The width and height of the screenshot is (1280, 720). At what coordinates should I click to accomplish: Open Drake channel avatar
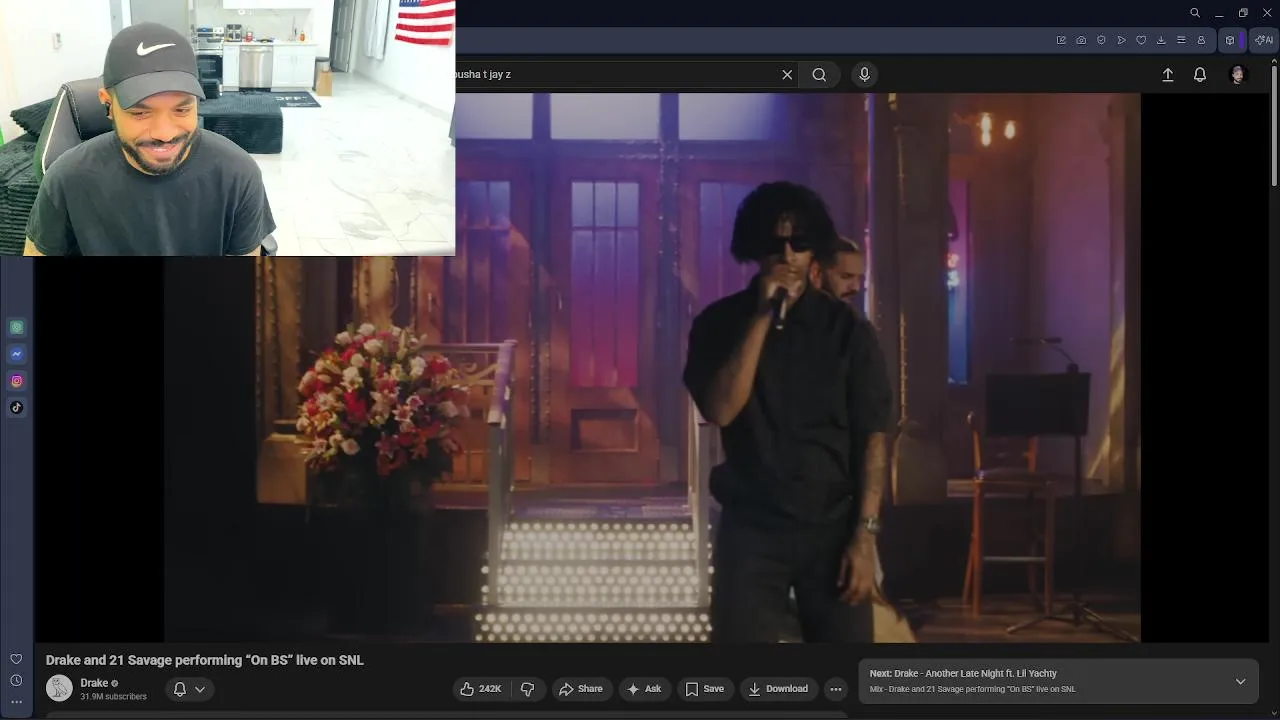click(59, 688)
